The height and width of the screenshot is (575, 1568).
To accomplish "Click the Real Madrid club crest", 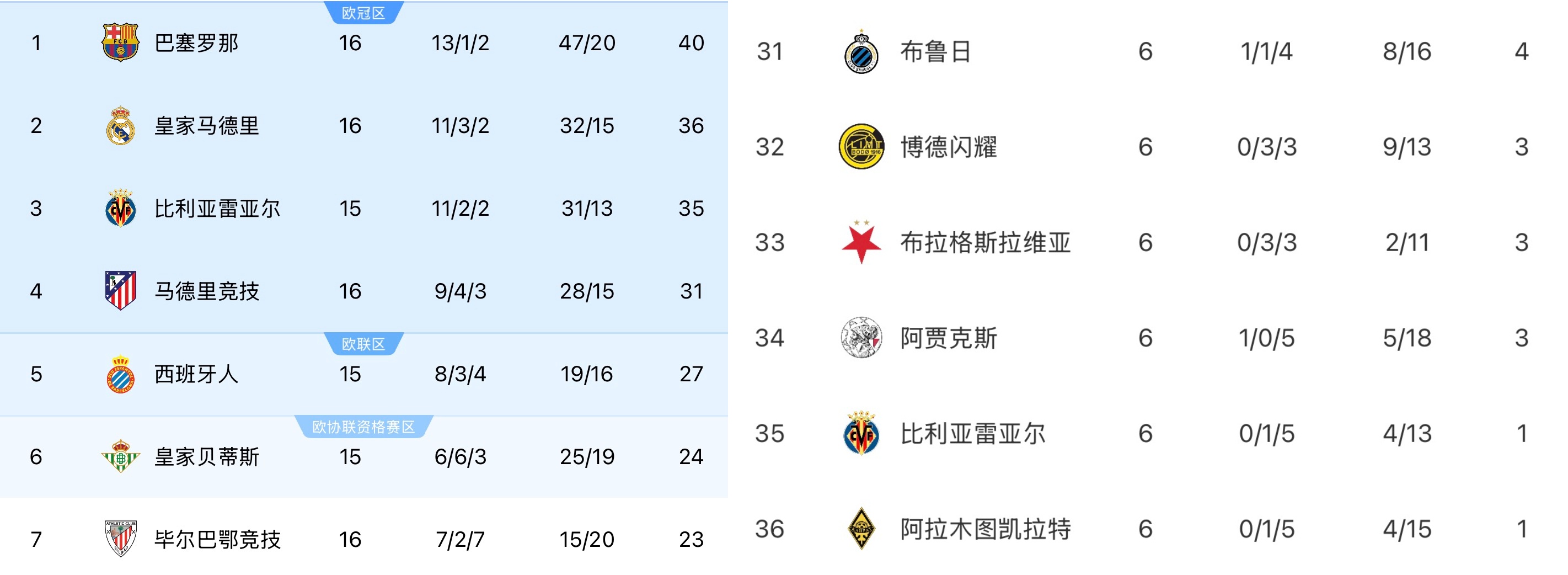I will coord(120,125).
